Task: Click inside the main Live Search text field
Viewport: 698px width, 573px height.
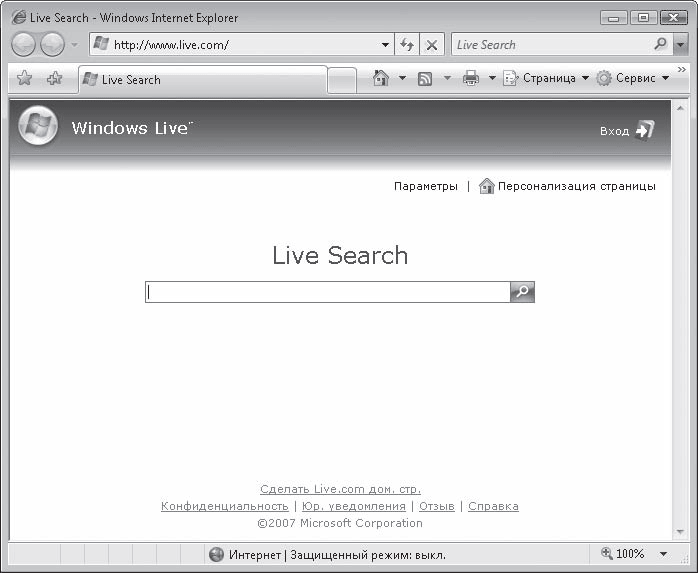Action: tap(327, 292)
